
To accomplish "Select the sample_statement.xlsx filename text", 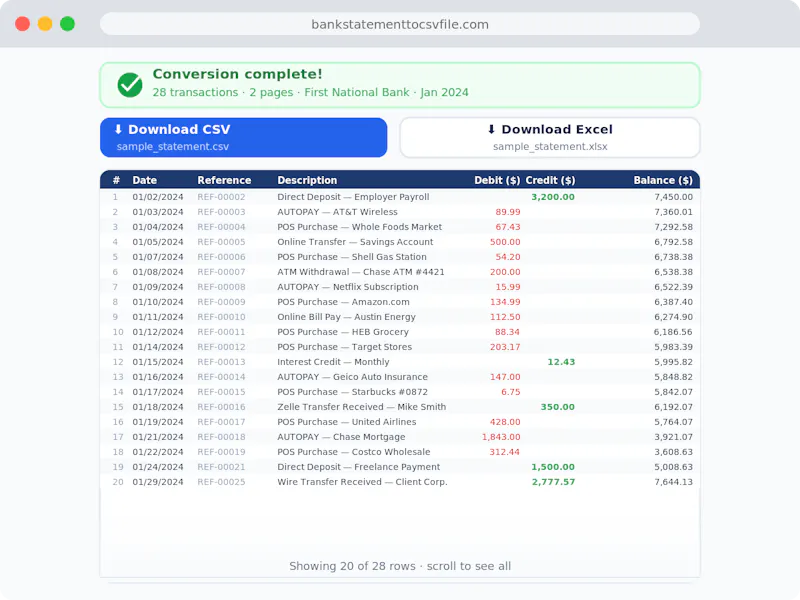I will pyautogui.click(x=550, y=146).
